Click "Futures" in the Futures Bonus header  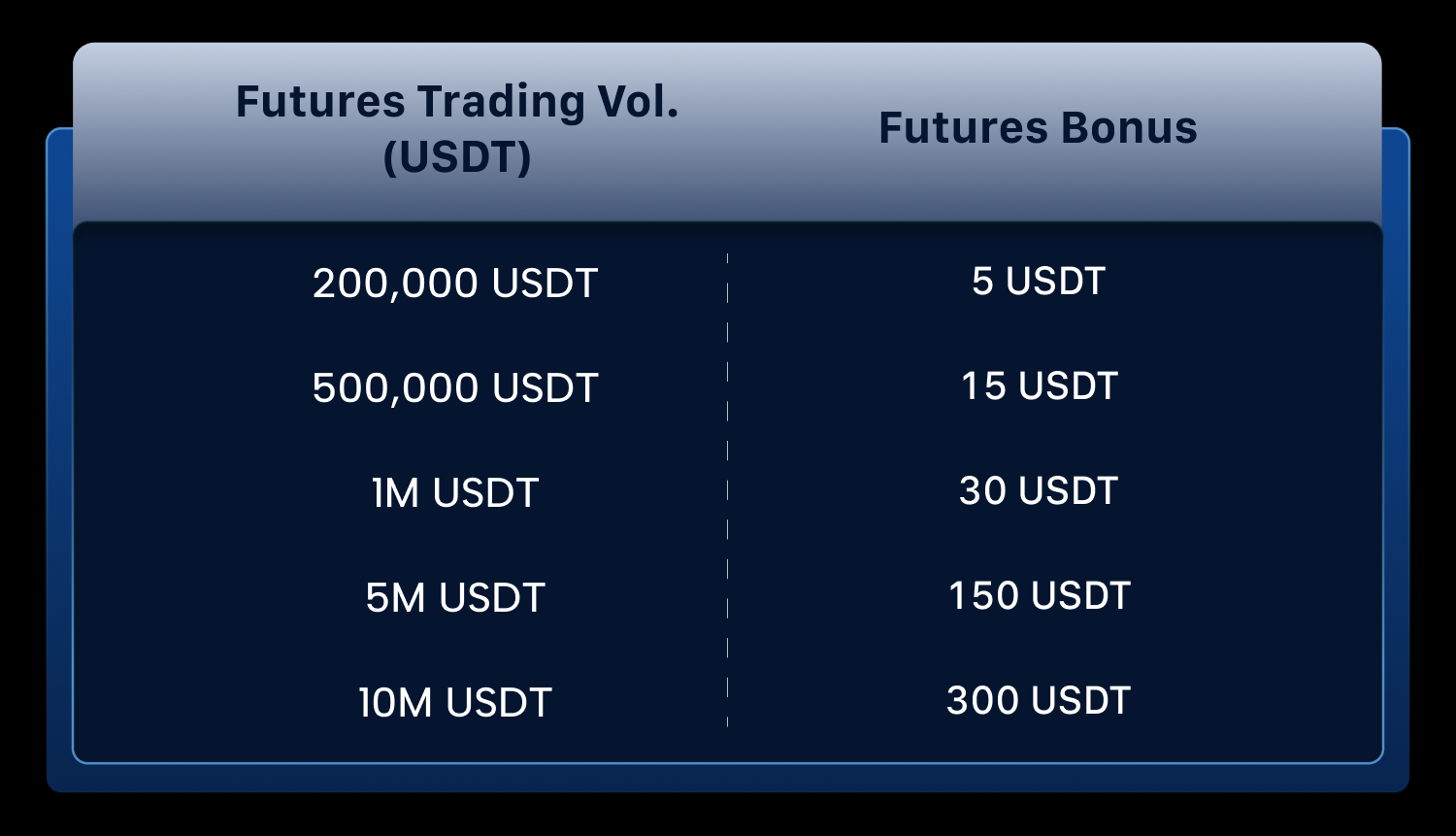coord(963,128)
